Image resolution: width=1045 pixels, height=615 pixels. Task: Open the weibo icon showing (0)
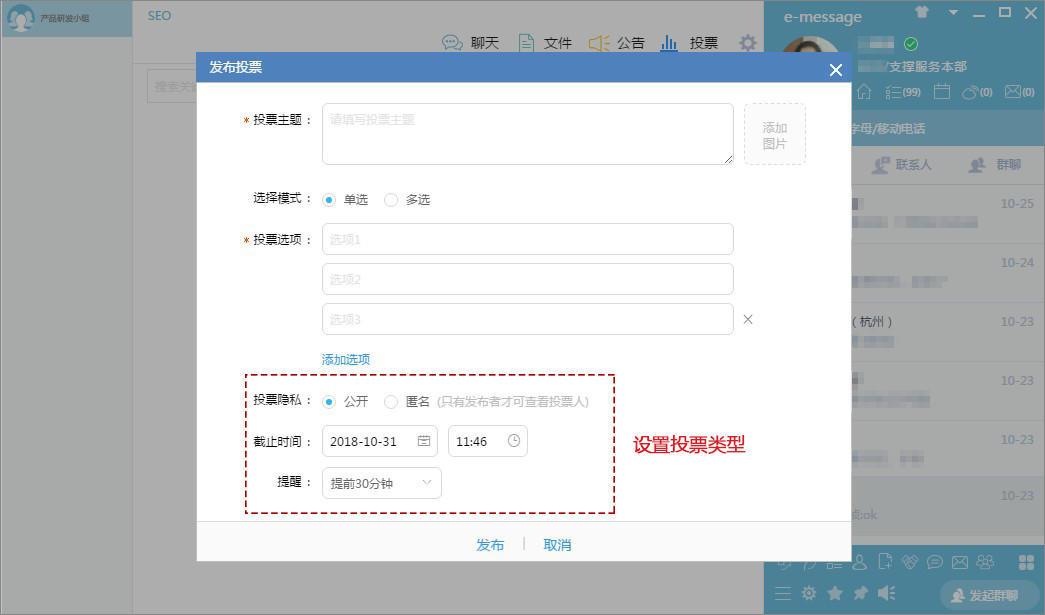click(977, 92)
